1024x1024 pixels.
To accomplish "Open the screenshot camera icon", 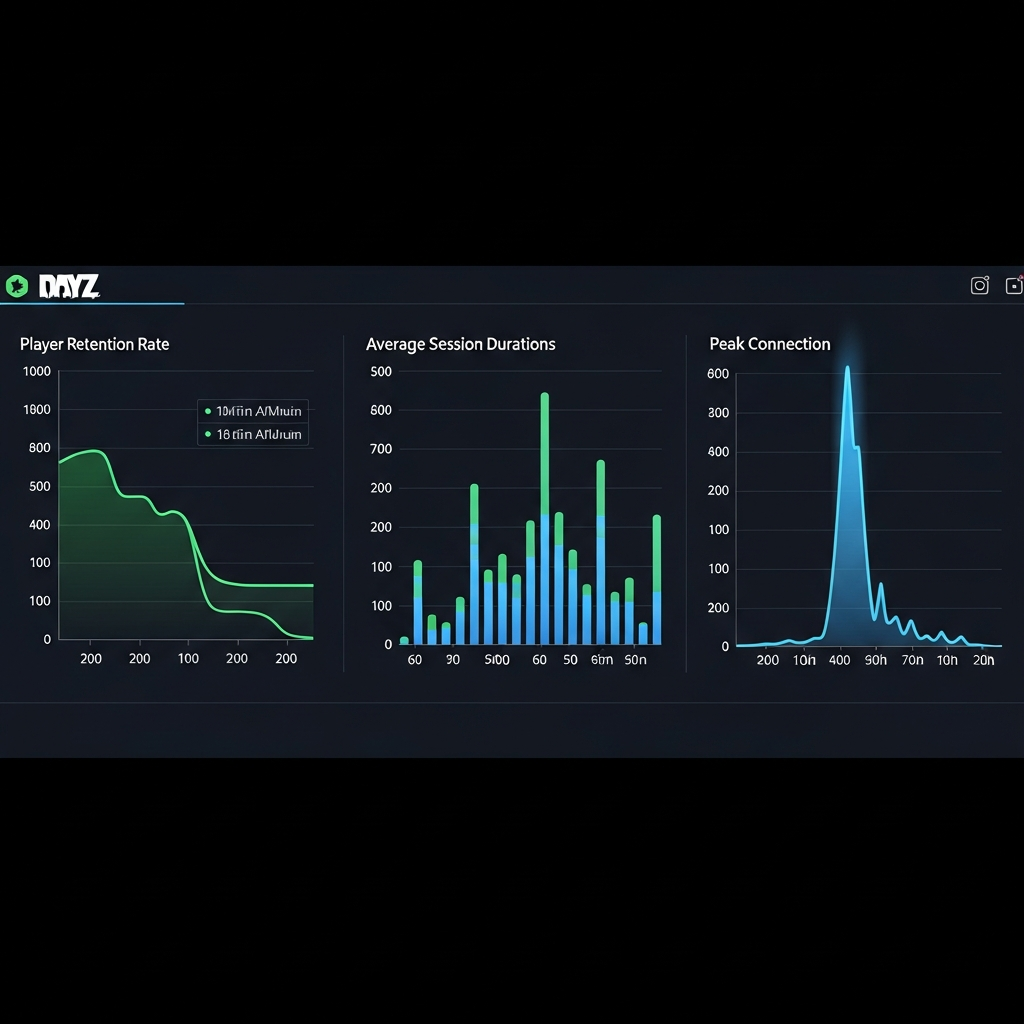I will click(x=979, y=285).
